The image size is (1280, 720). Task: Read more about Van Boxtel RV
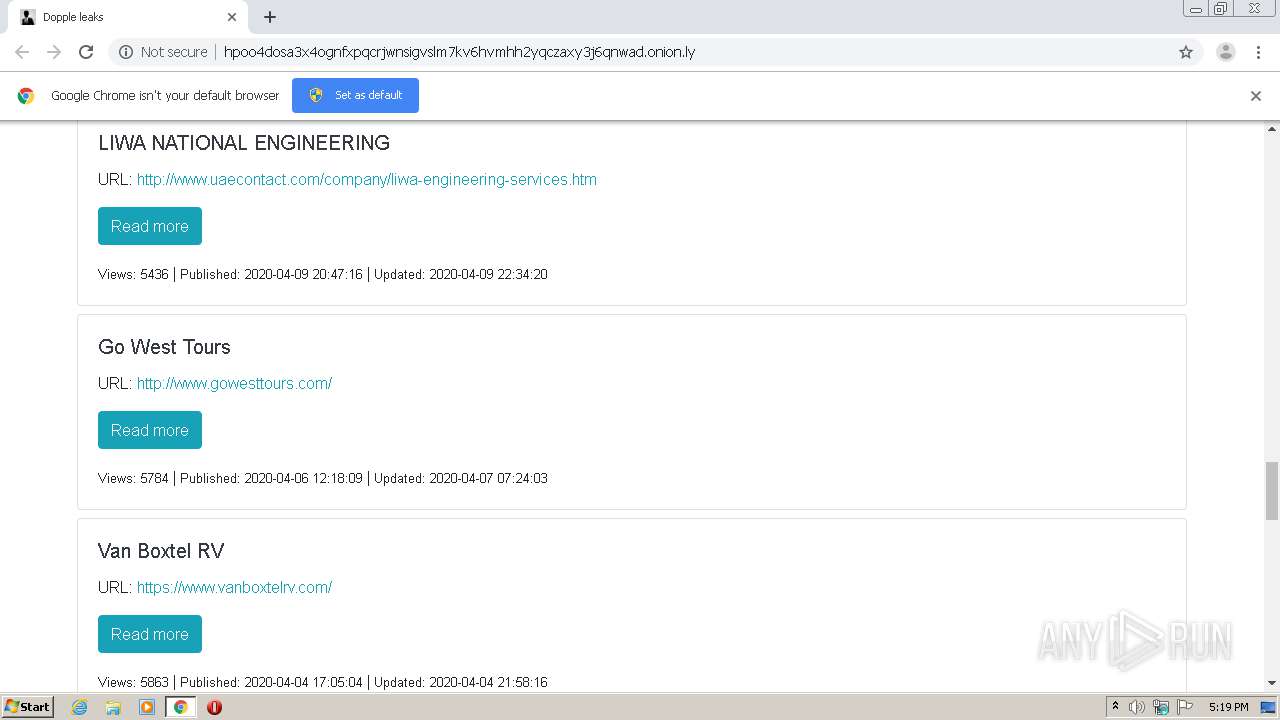[x=150, y=634]
